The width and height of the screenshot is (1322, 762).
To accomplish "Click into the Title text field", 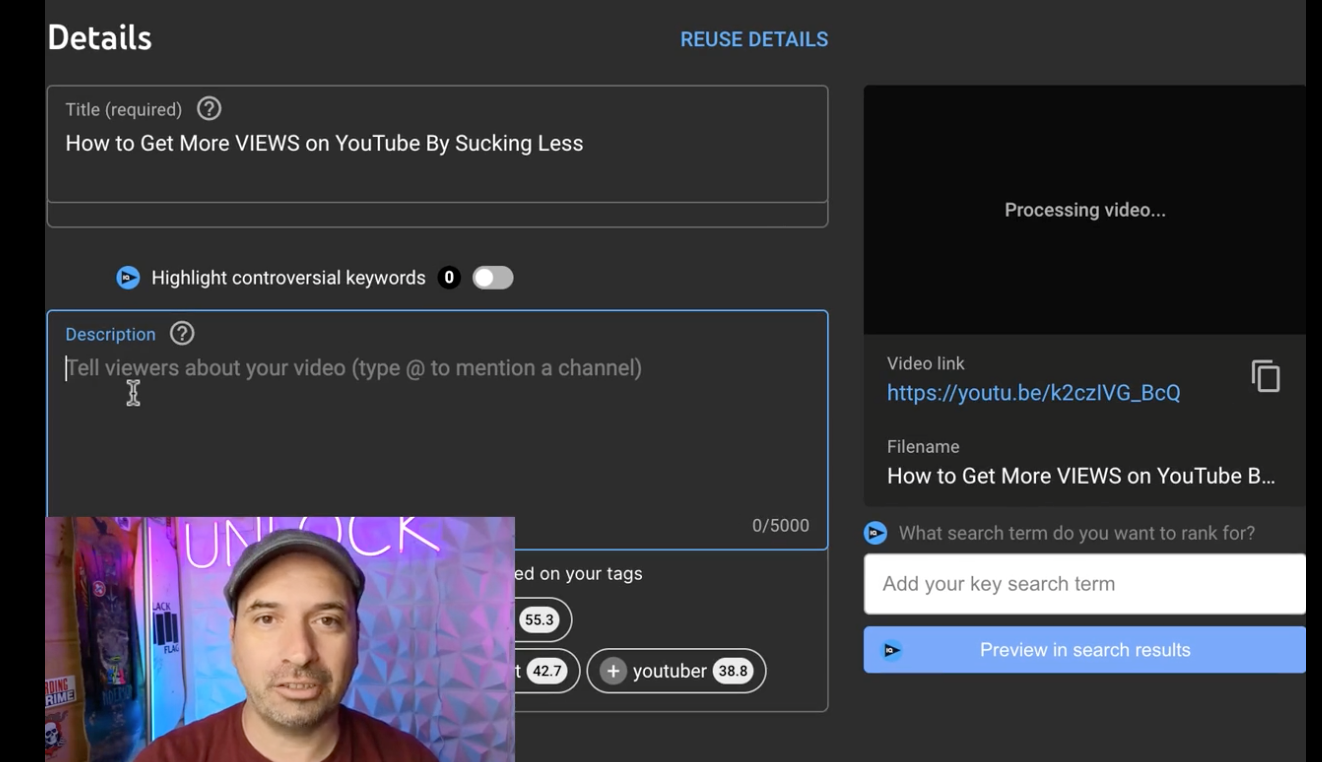I will pos(437,144).
